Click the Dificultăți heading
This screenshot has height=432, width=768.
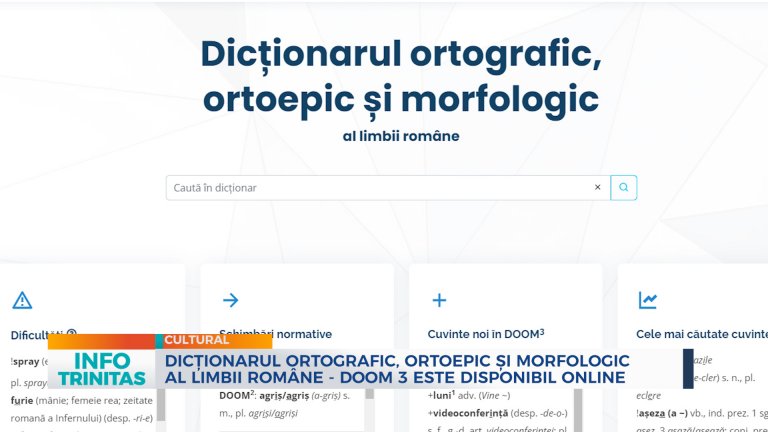37,335
